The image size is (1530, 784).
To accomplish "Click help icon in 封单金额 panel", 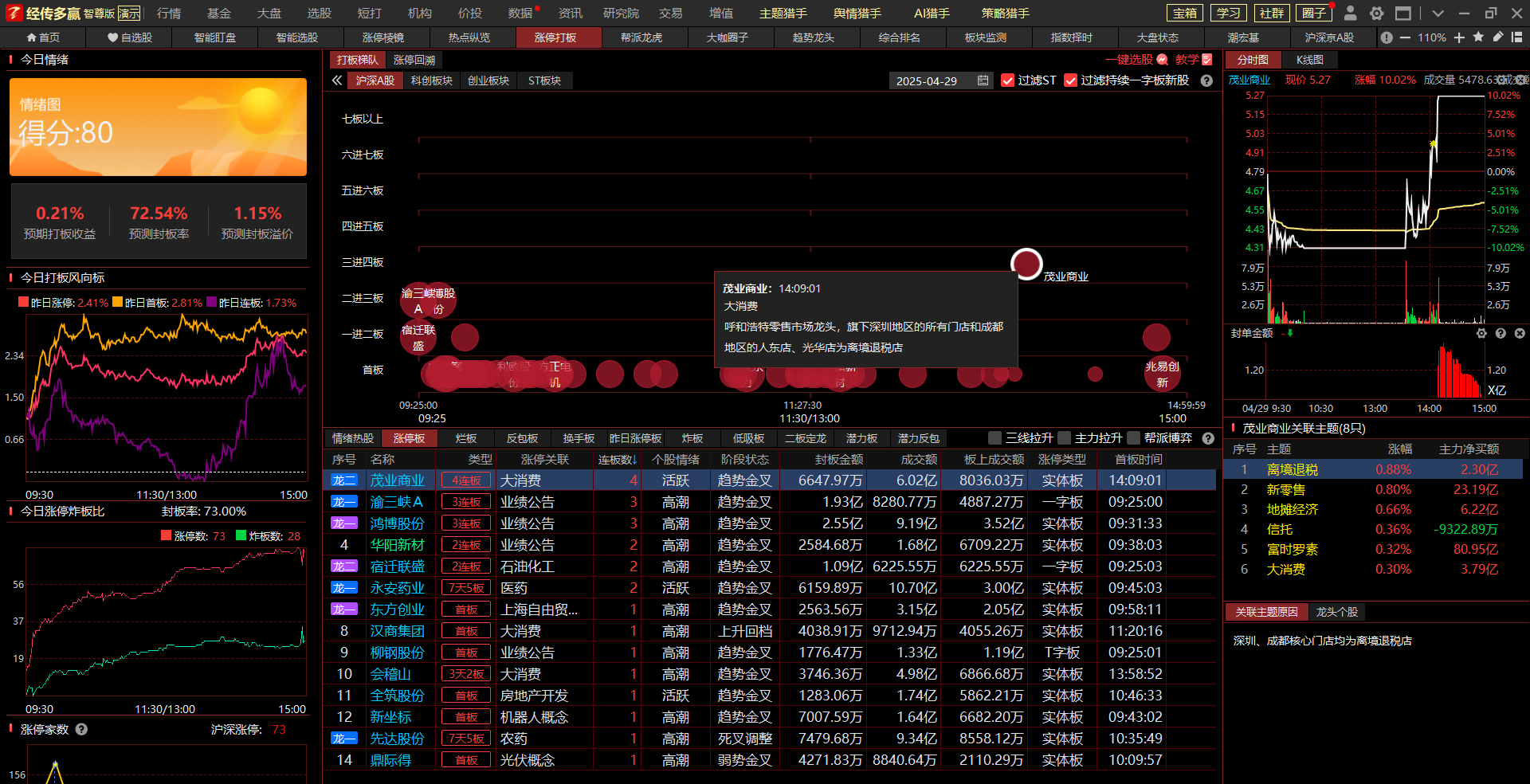I will [x=1501, y=333].
